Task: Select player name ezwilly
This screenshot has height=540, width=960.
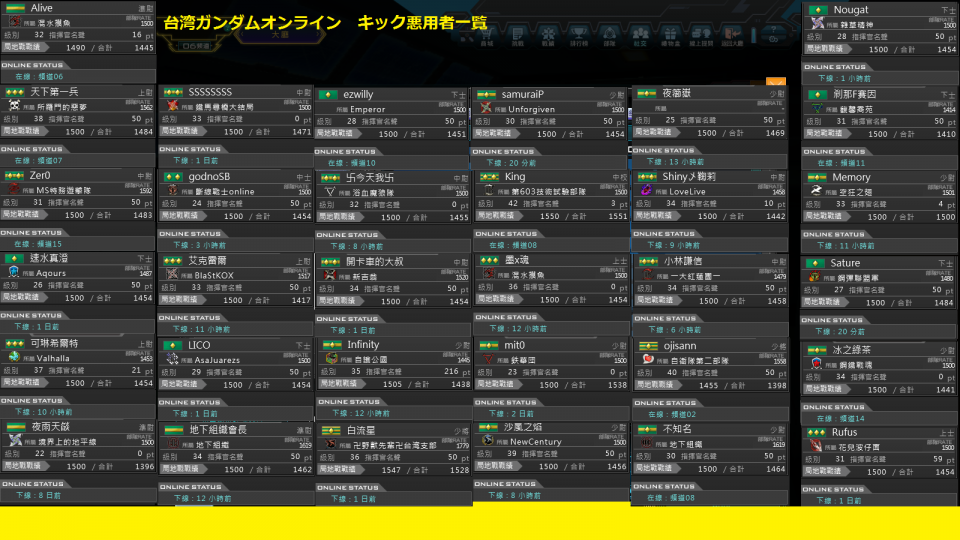Action: (358, 95)
